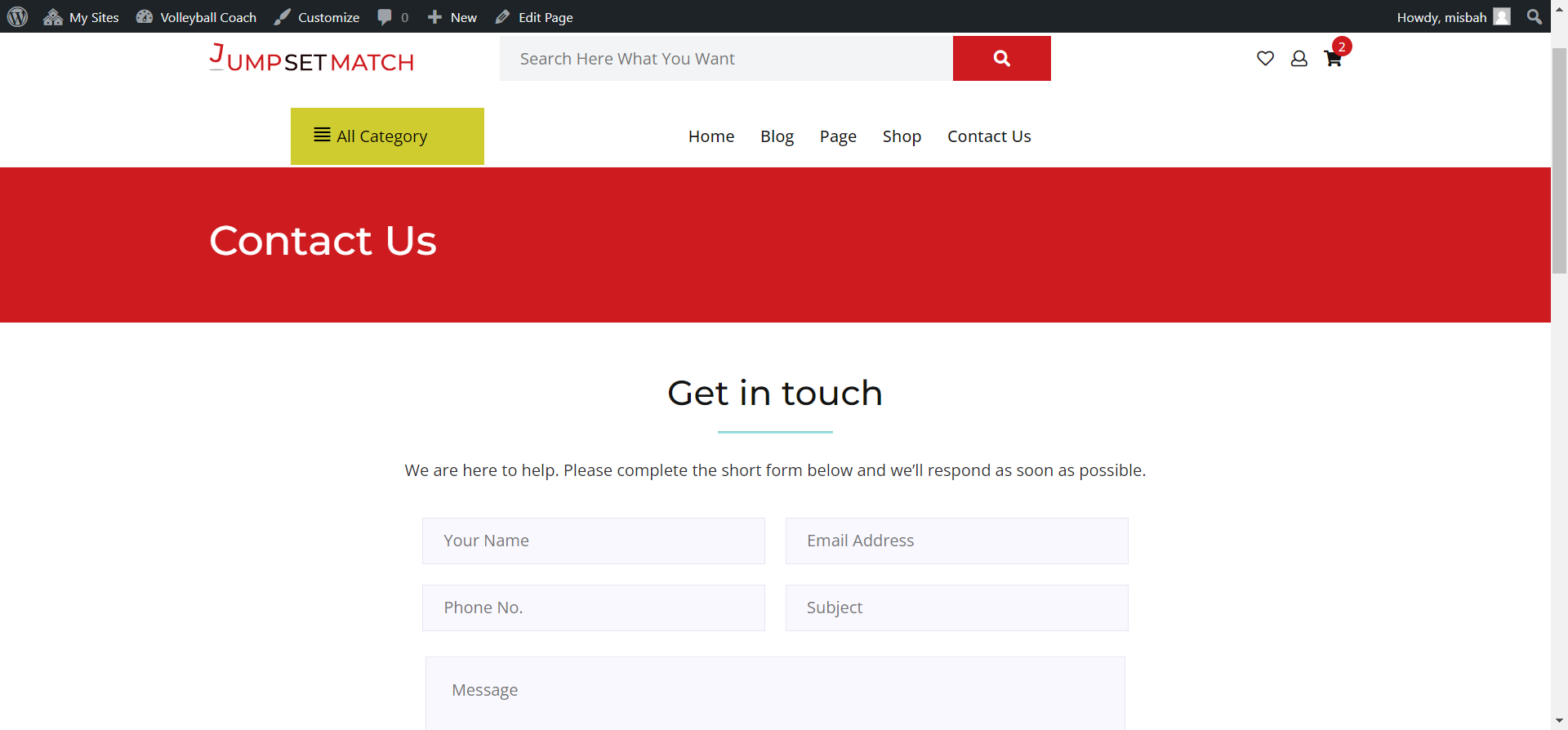Open the My Sites admin menu
Viewport: 1568px width, 730px height.
pos(82,17)
